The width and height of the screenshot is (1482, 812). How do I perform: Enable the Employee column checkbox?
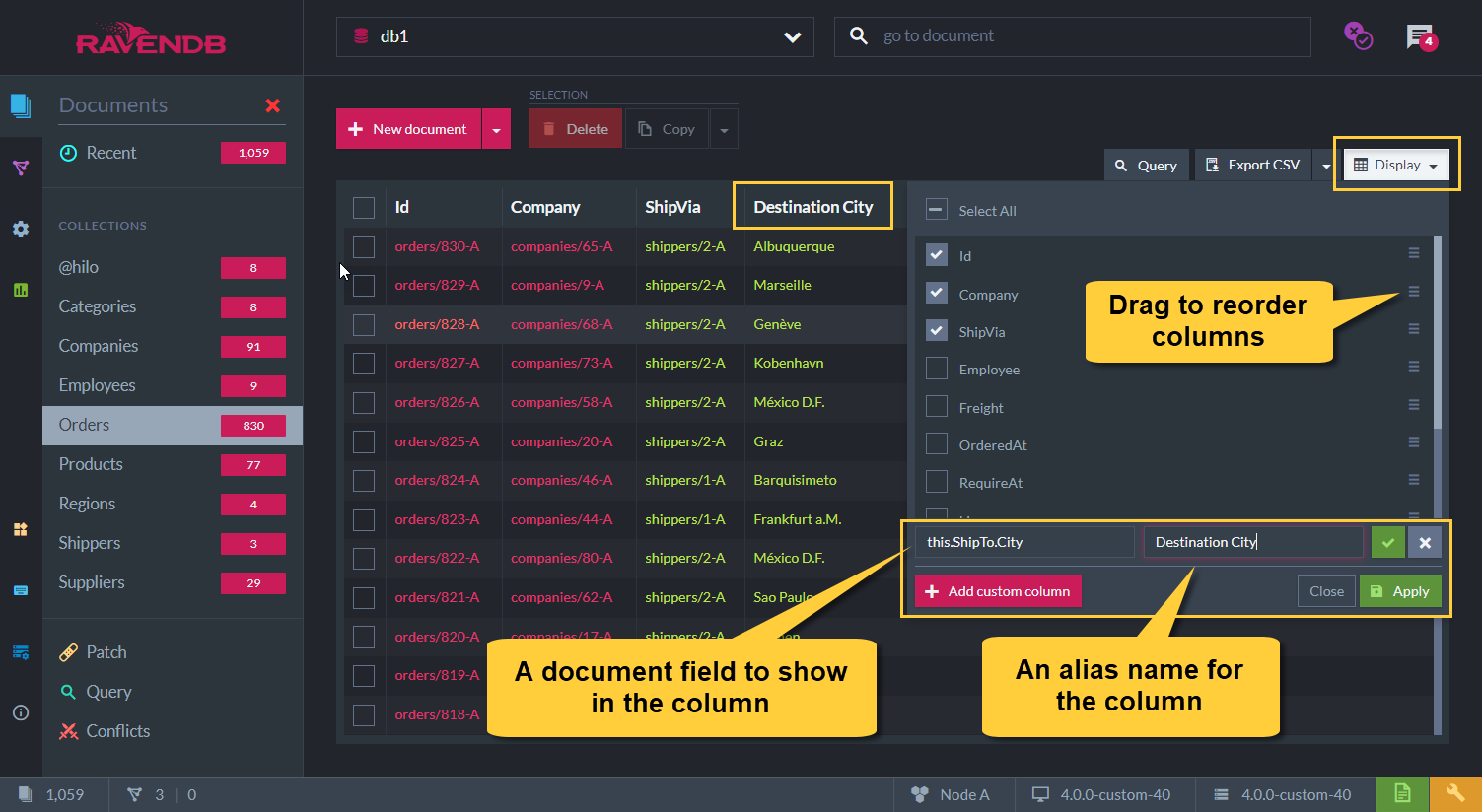[x=937, y=369]
